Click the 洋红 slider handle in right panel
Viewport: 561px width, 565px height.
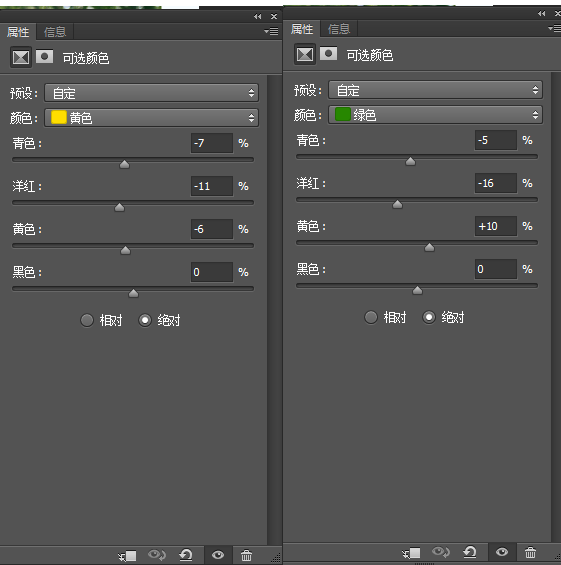click(x=397, y=205)
